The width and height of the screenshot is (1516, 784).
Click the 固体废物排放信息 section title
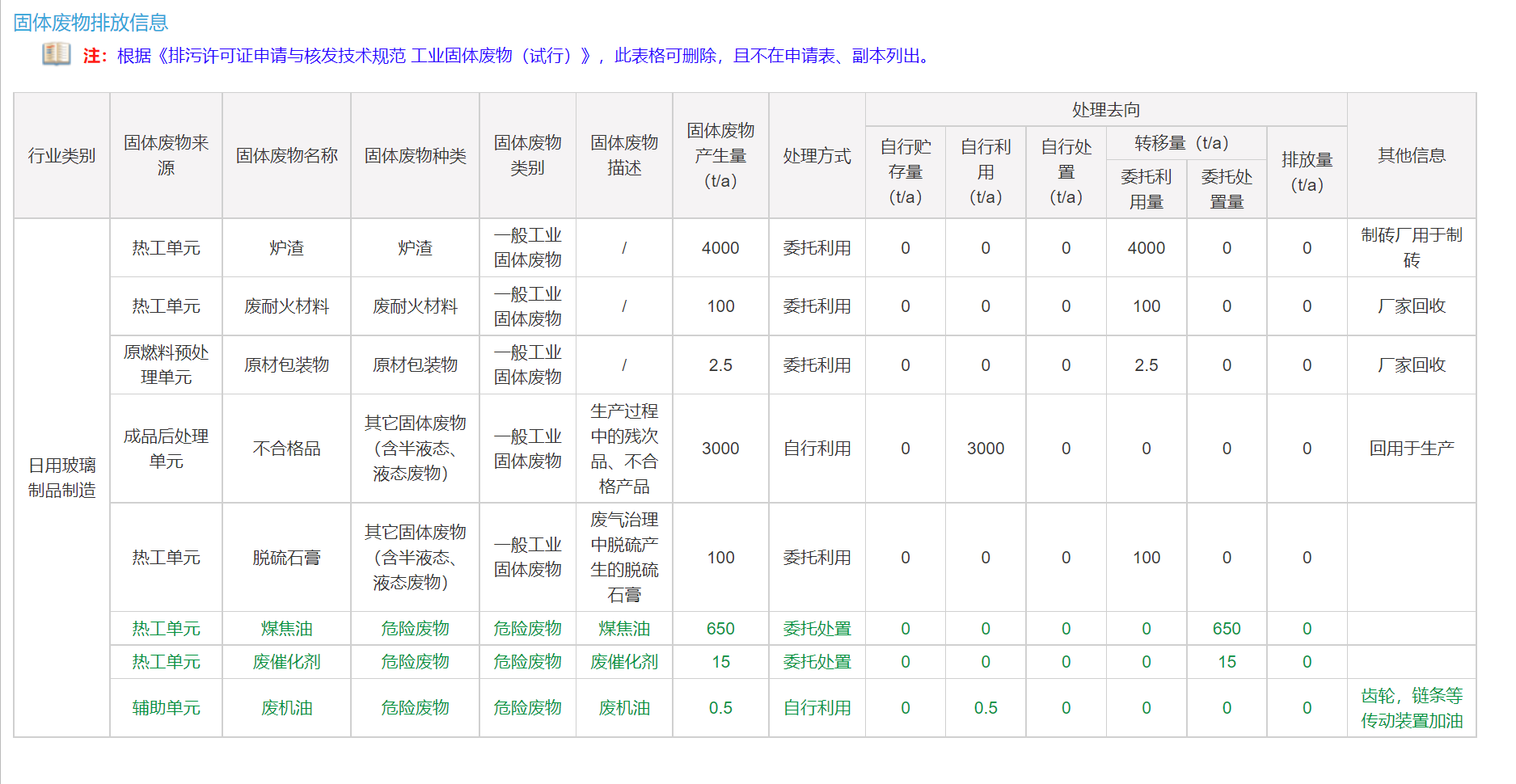pyautogui.click(x=91, y=23)
